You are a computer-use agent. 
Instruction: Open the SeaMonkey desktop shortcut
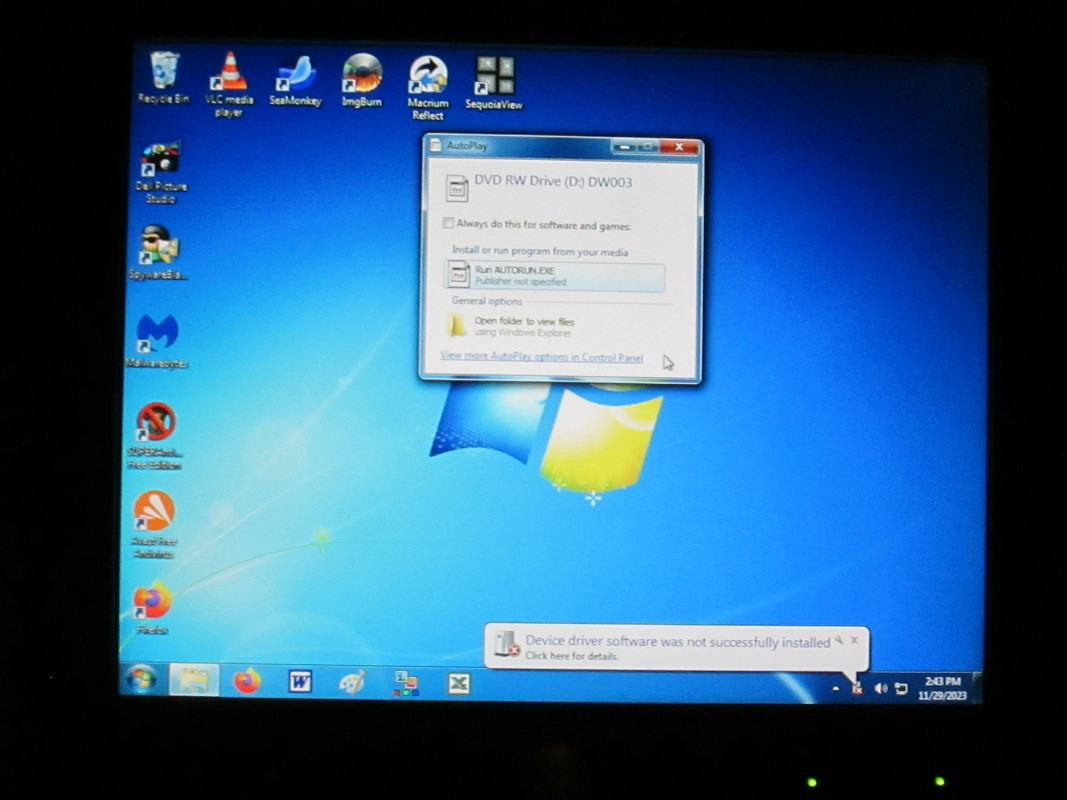pyautogui.click(x=295, y=80)
